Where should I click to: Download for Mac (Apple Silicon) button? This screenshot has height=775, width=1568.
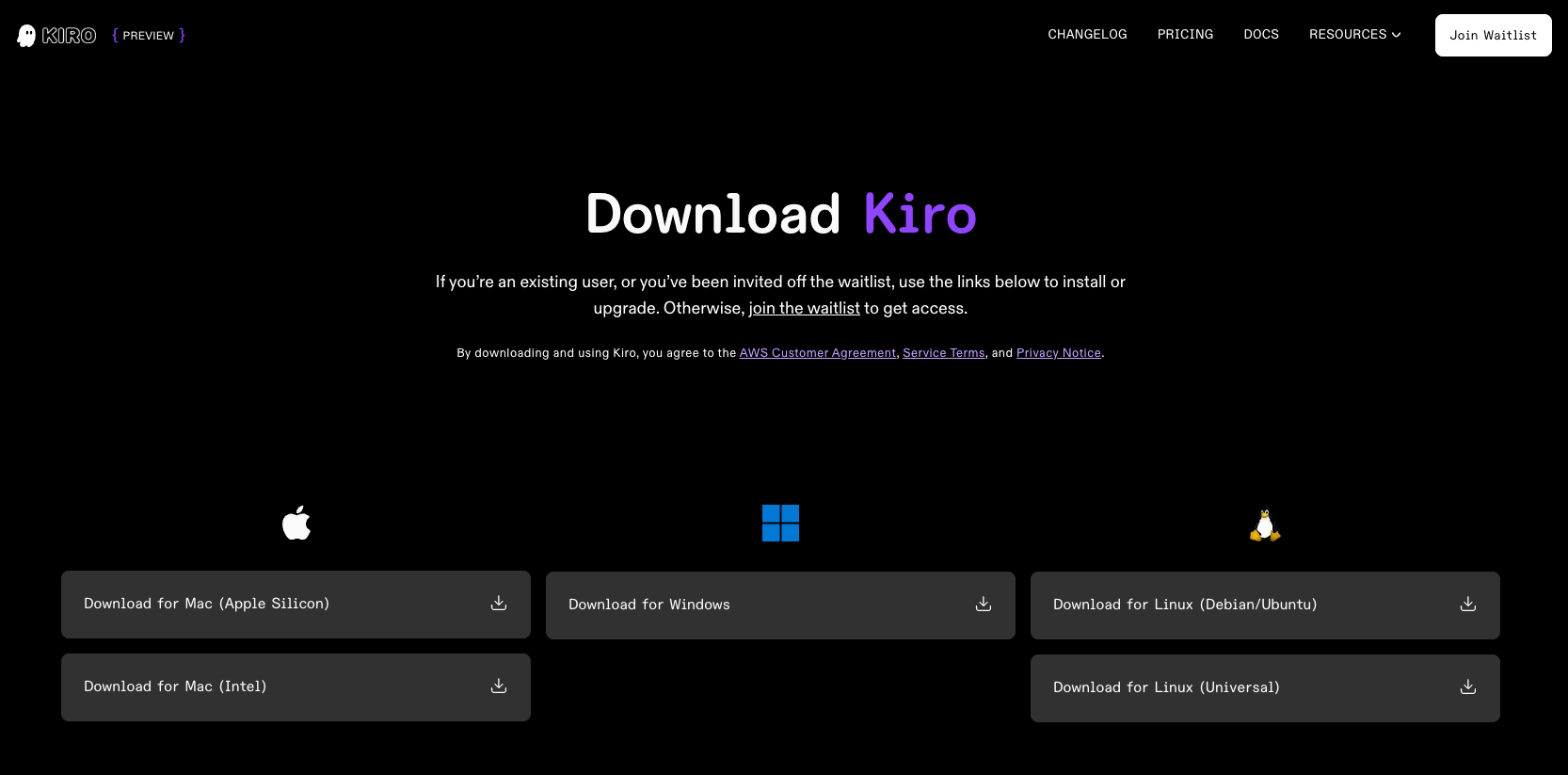[x=296, y=605]
